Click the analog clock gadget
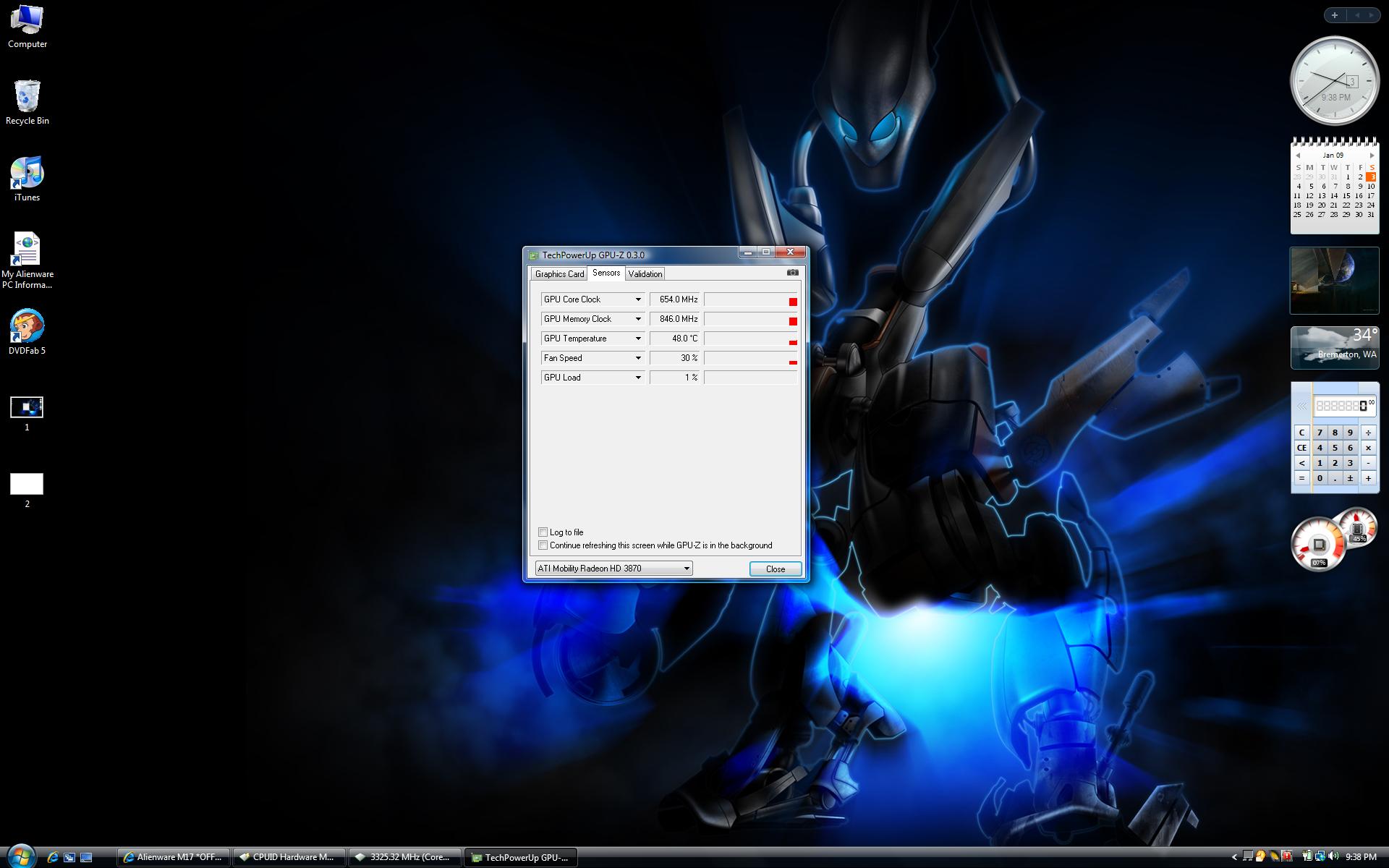Screen dimensions: 1389x868 point(1335,81)
